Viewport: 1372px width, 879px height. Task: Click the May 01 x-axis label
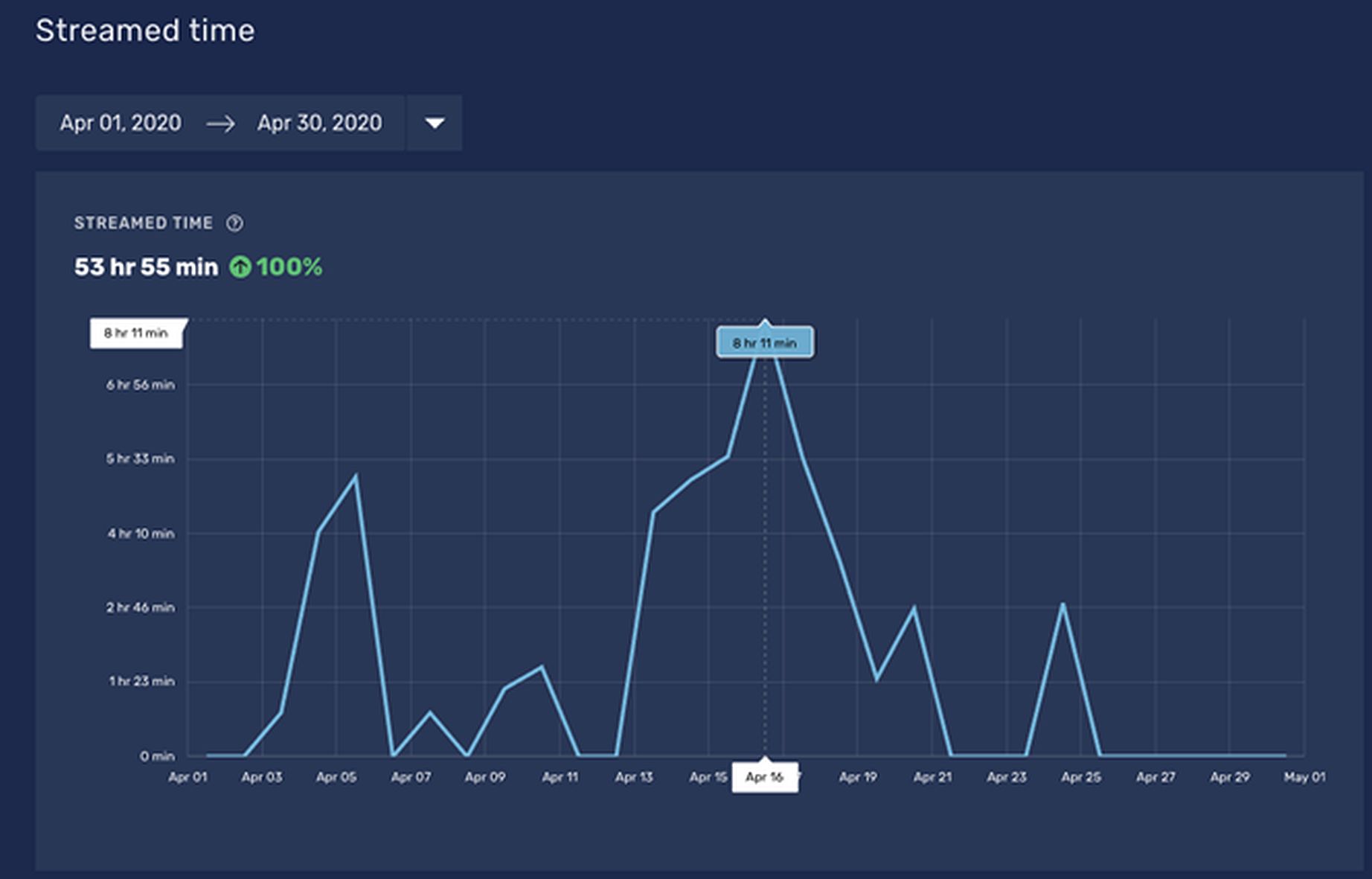tap(1304, 777)
